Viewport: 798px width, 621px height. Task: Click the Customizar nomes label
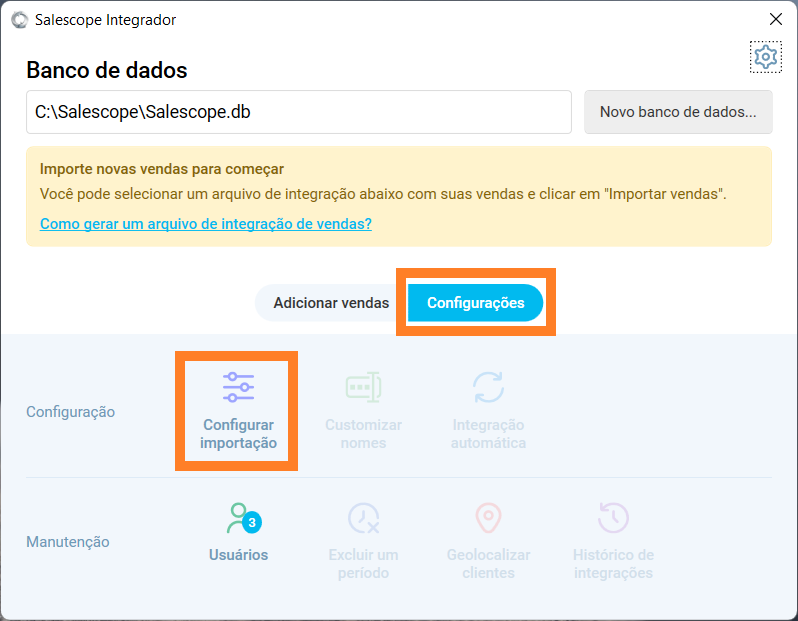pos(363,434)
